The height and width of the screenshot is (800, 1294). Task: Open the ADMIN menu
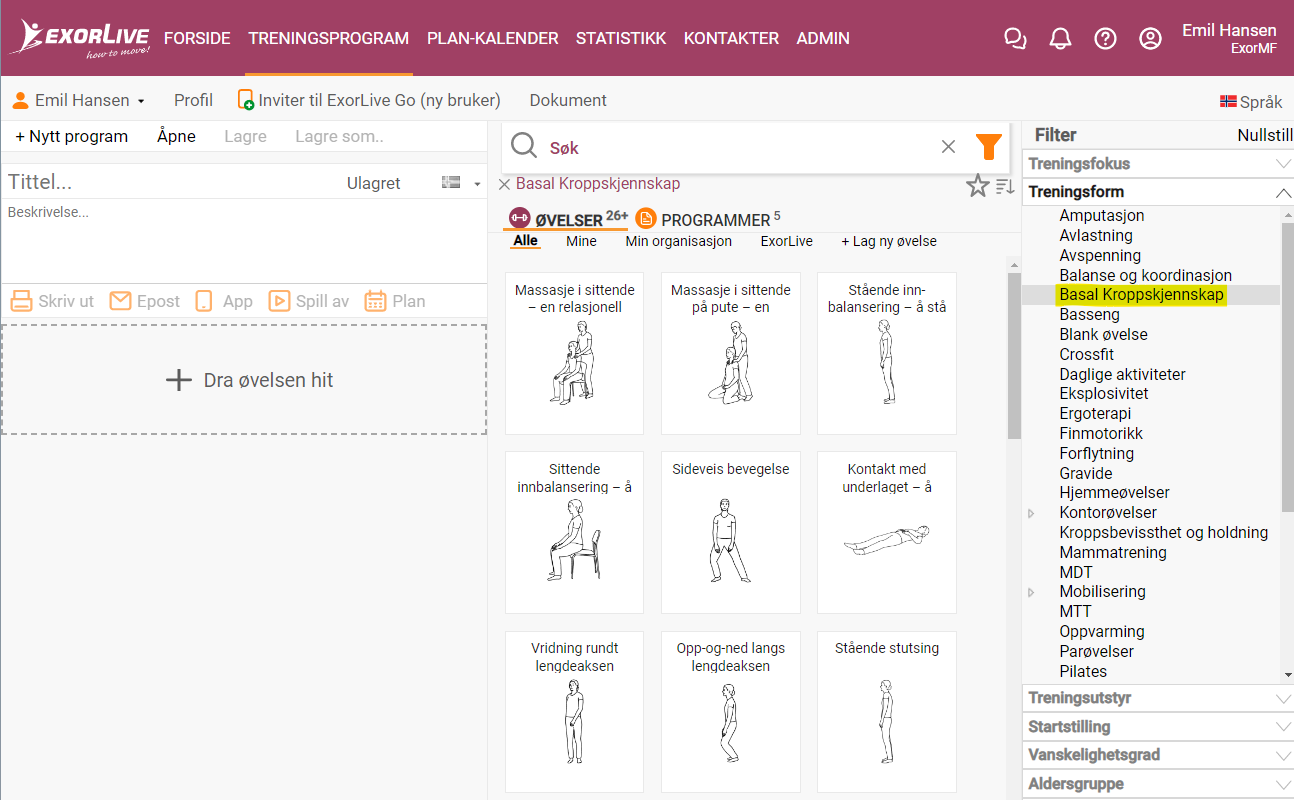click(823, 38)
